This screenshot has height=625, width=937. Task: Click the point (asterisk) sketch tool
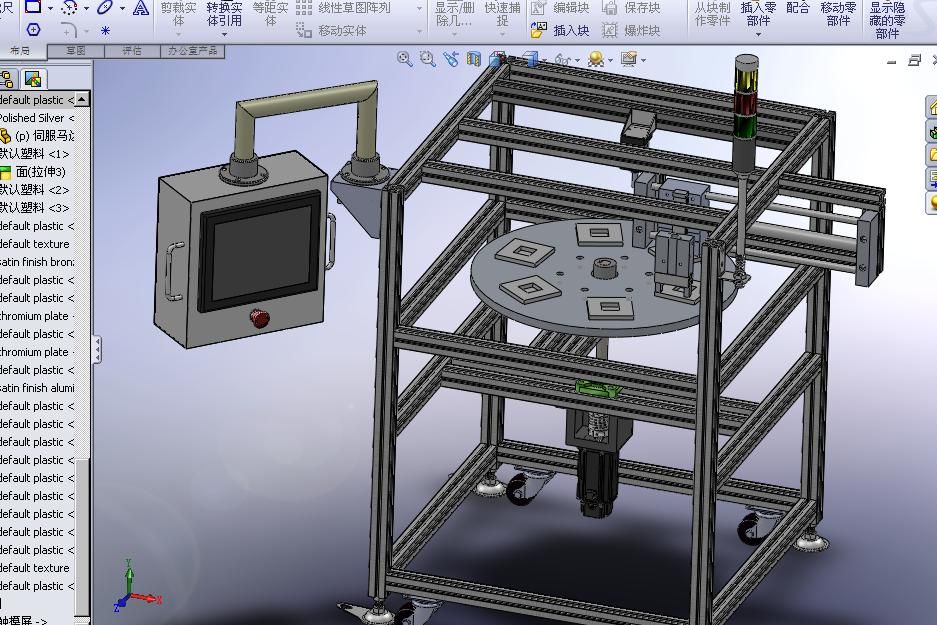tap(105, 30)
